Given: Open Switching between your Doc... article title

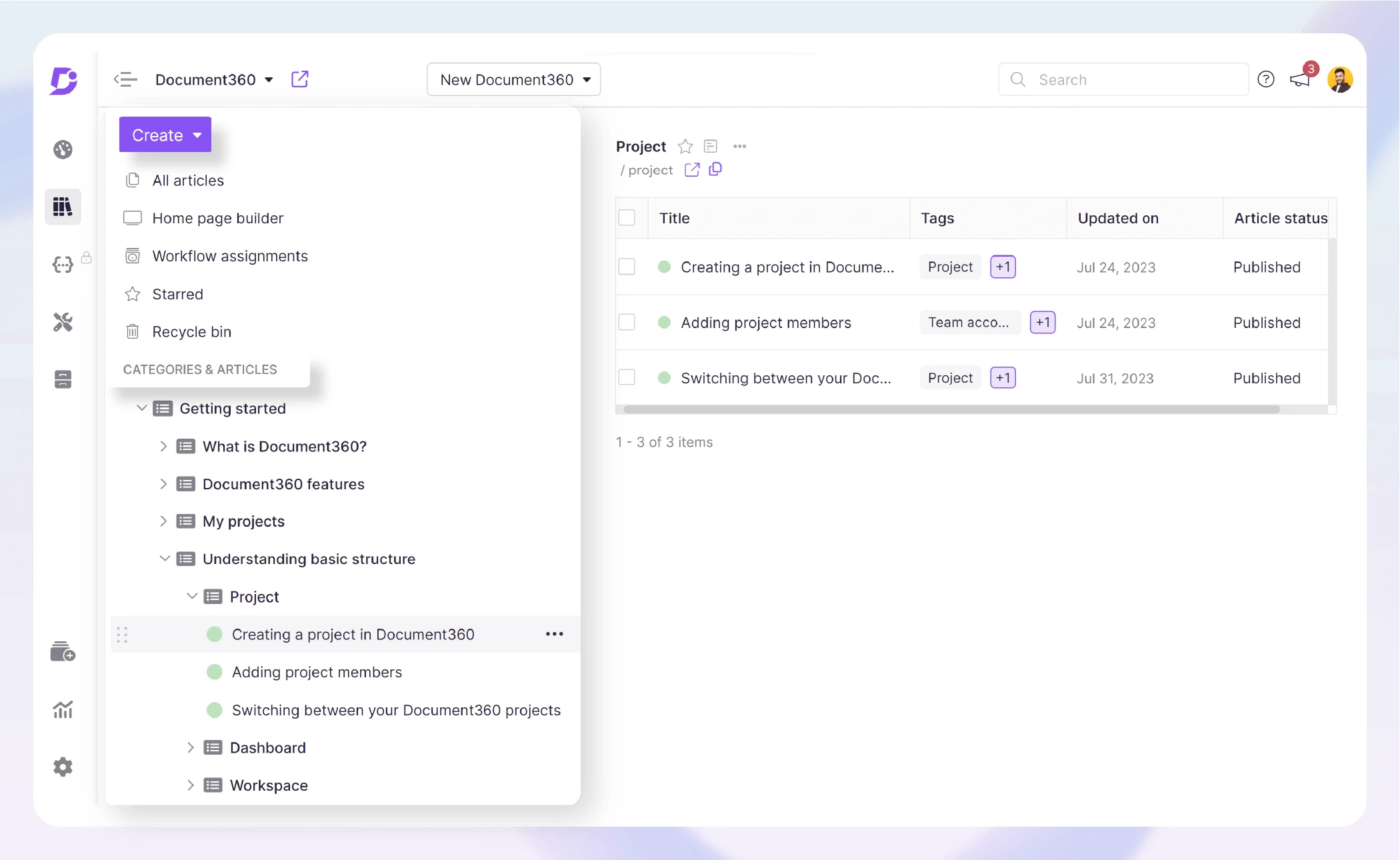Looking at the screenshot, I should click(786, 378).
